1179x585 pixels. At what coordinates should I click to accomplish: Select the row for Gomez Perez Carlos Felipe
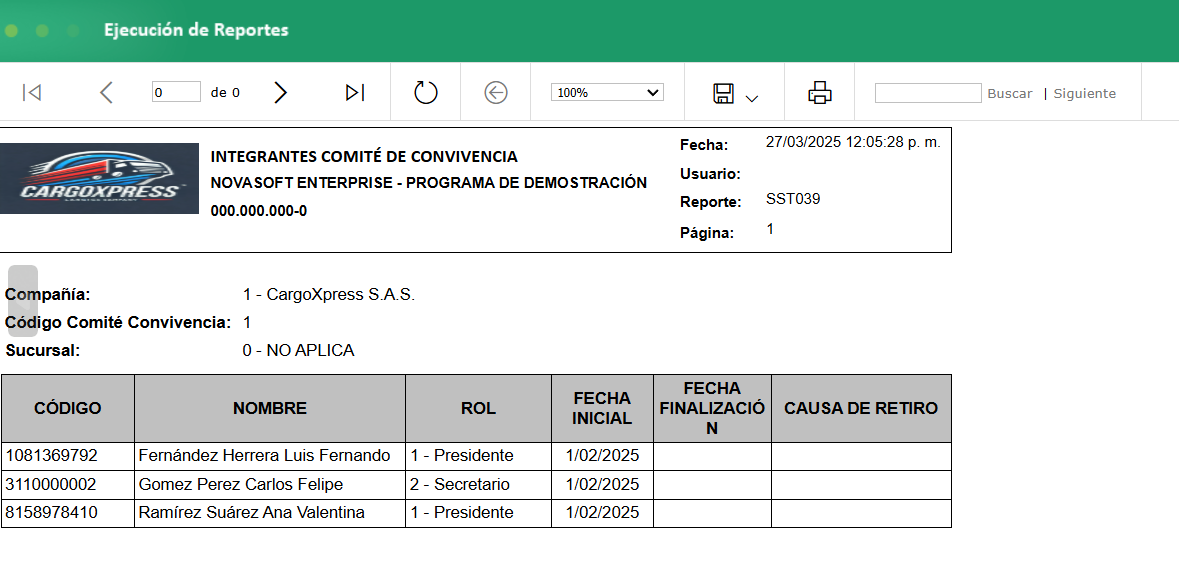click(x=268, y=484)
